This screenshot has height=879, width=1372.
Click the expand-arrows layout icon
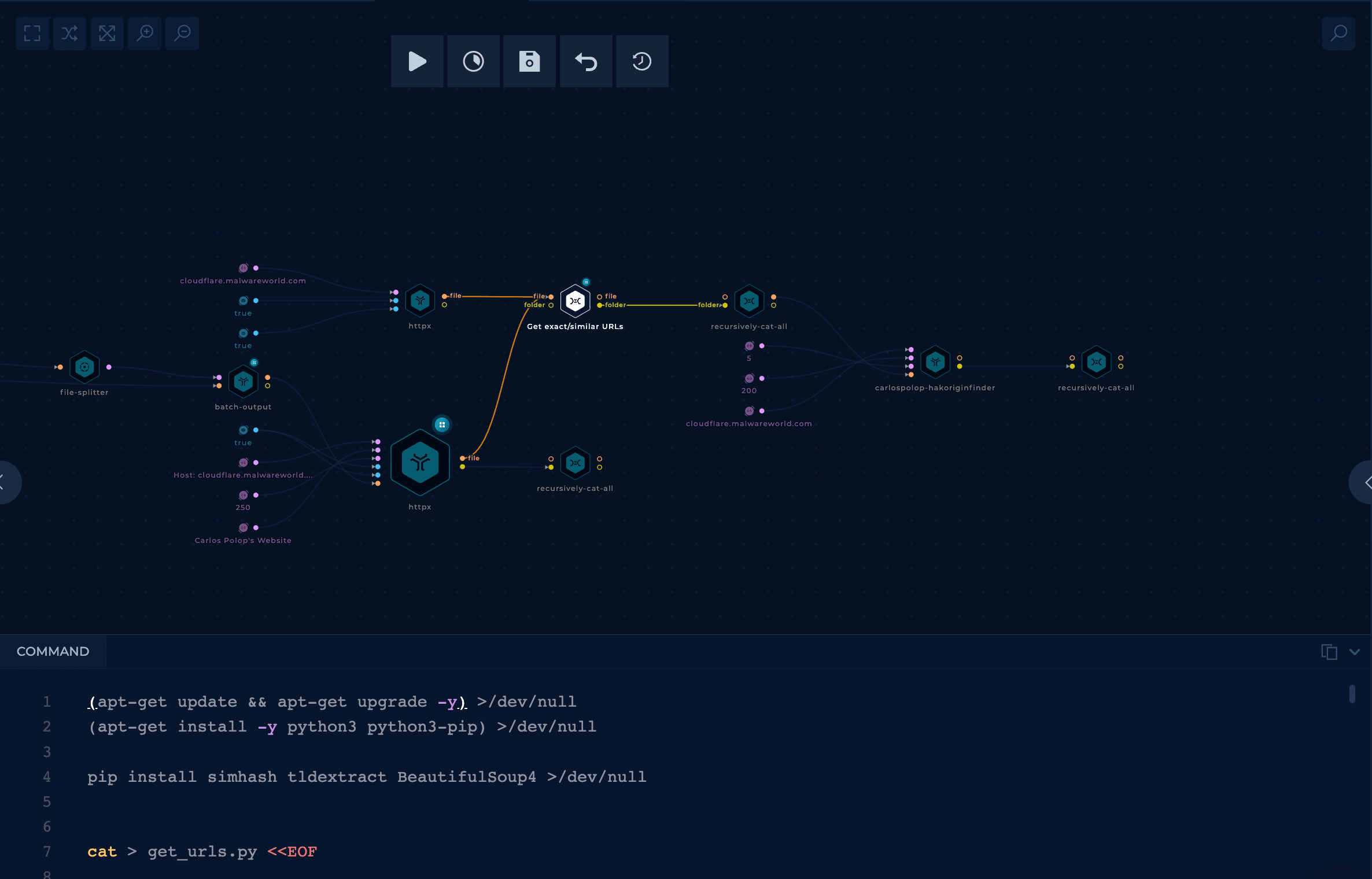(x=107, y=33)
